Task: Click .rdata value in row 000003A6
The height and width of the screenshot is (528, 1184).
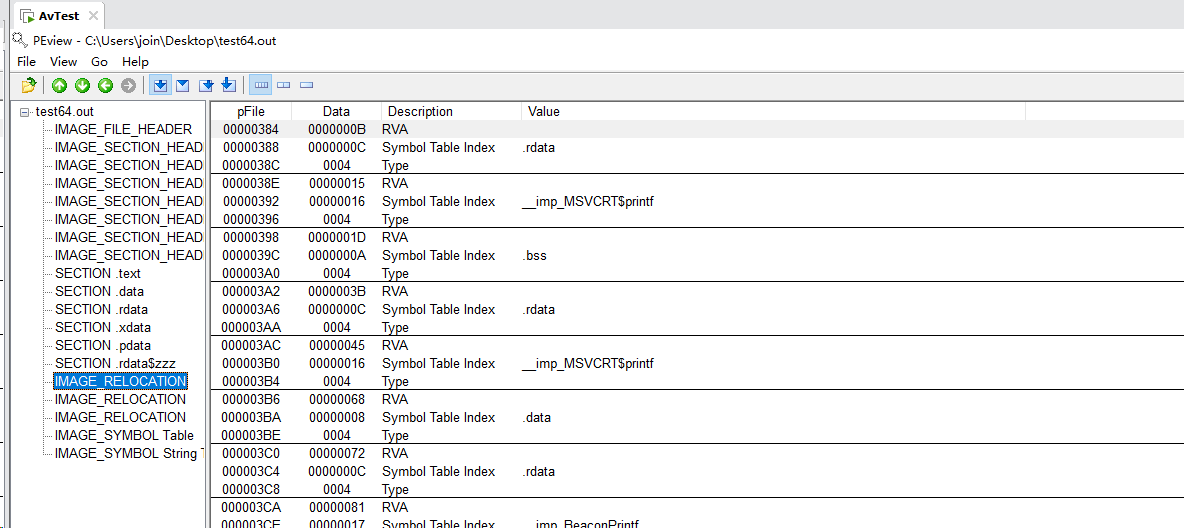Action: pyautogui.click(x=538, y=310)
